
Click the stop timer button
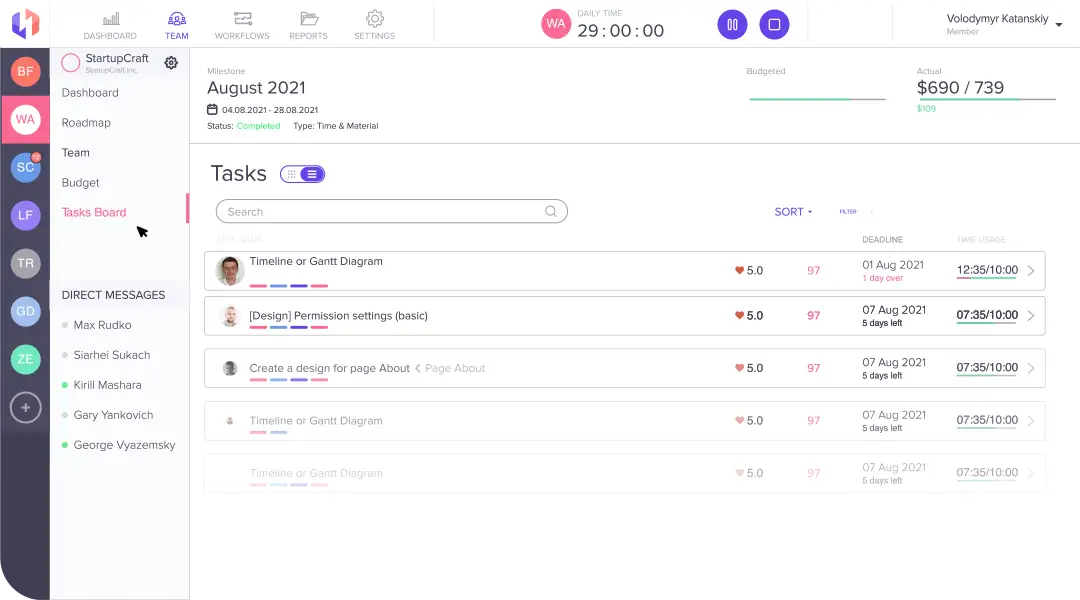pyautogui.click(x=774, y=25)
